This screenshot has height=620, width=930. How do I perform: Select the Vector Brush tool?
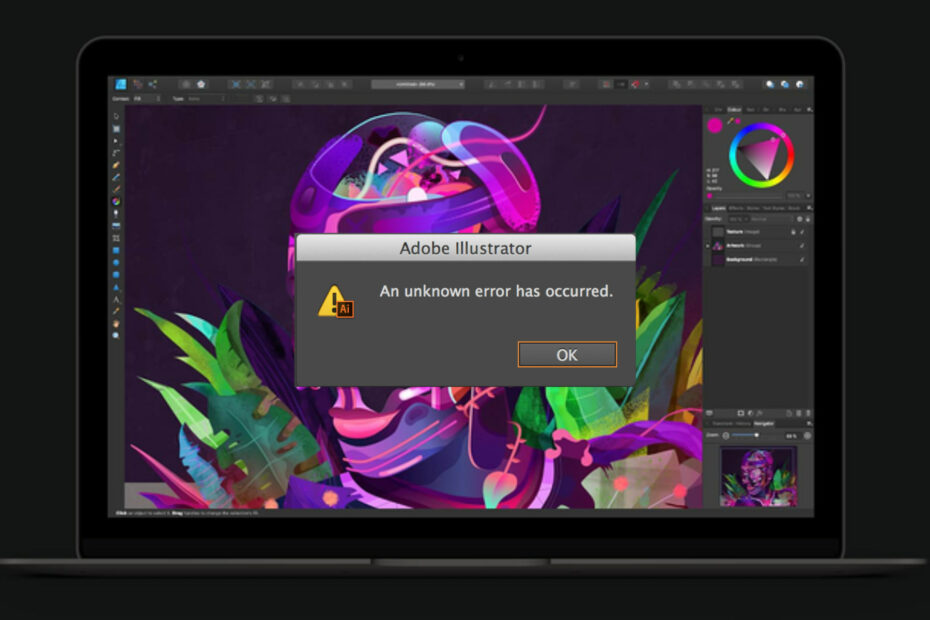[x=116, y=189]
